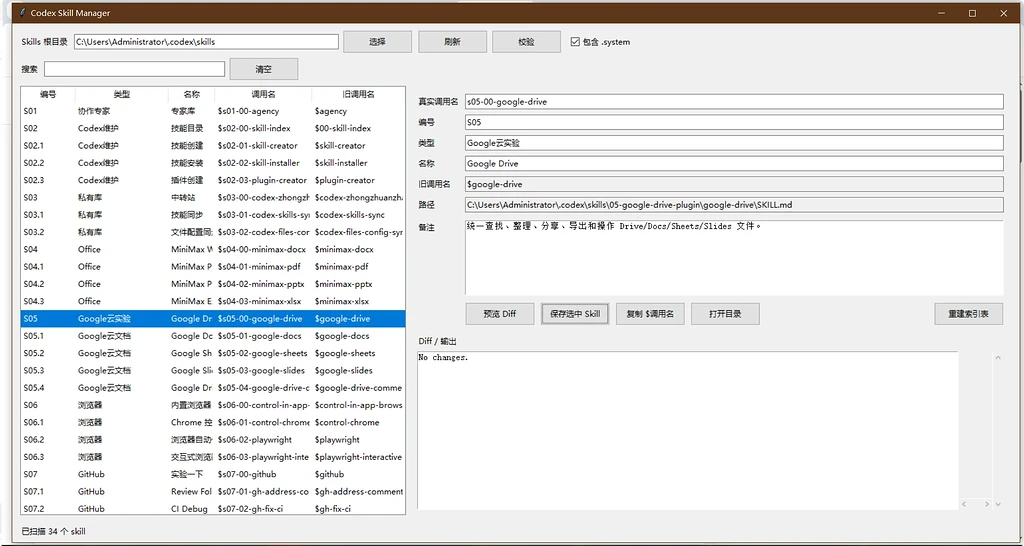Click the Diff output scrollbar up arrow

tap(997, 357)
